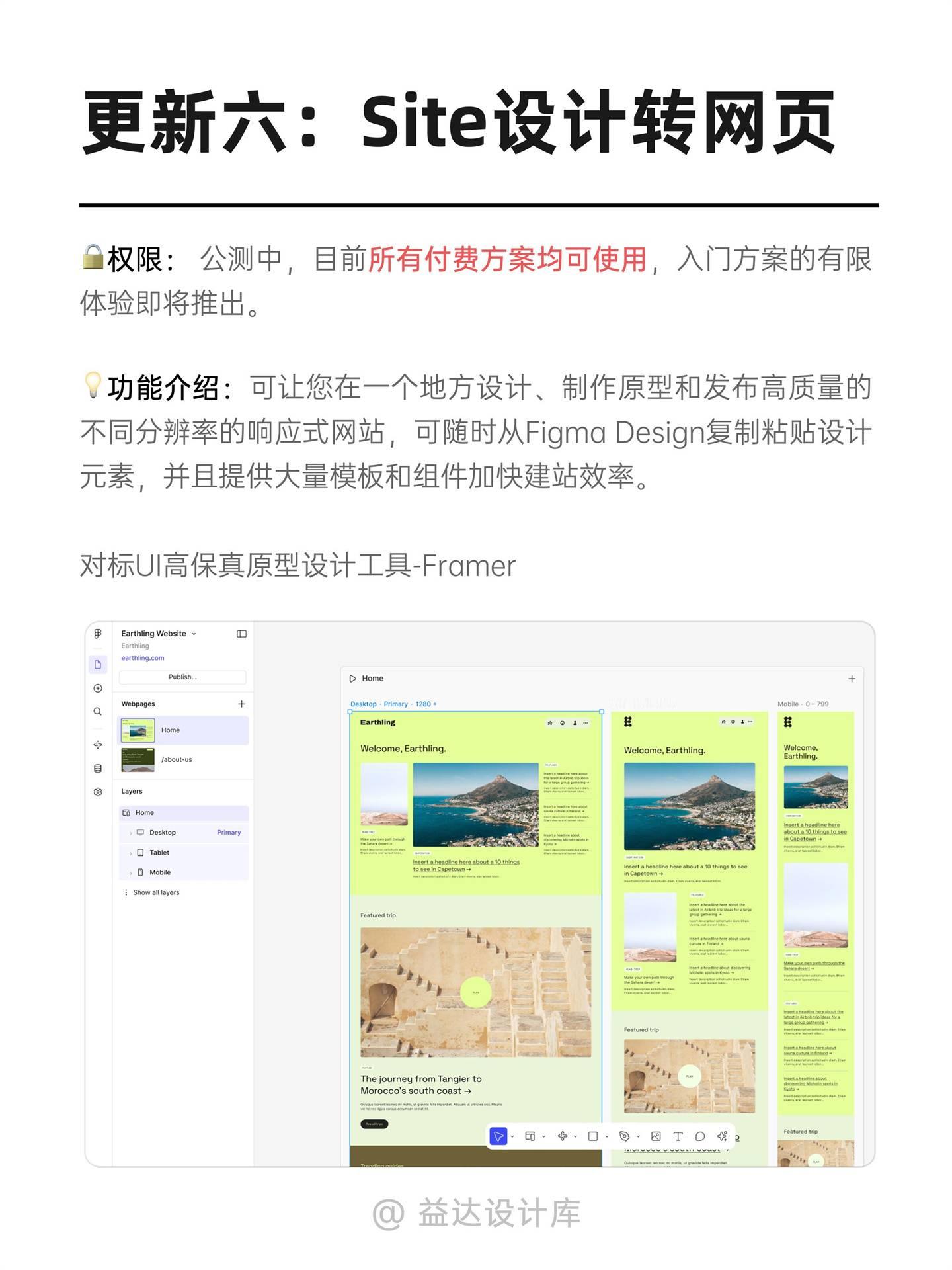The height and width of the screenshot is (1270, 952).
Task: Toggle the sidebar panel layout icon
Action: (241, 634)
